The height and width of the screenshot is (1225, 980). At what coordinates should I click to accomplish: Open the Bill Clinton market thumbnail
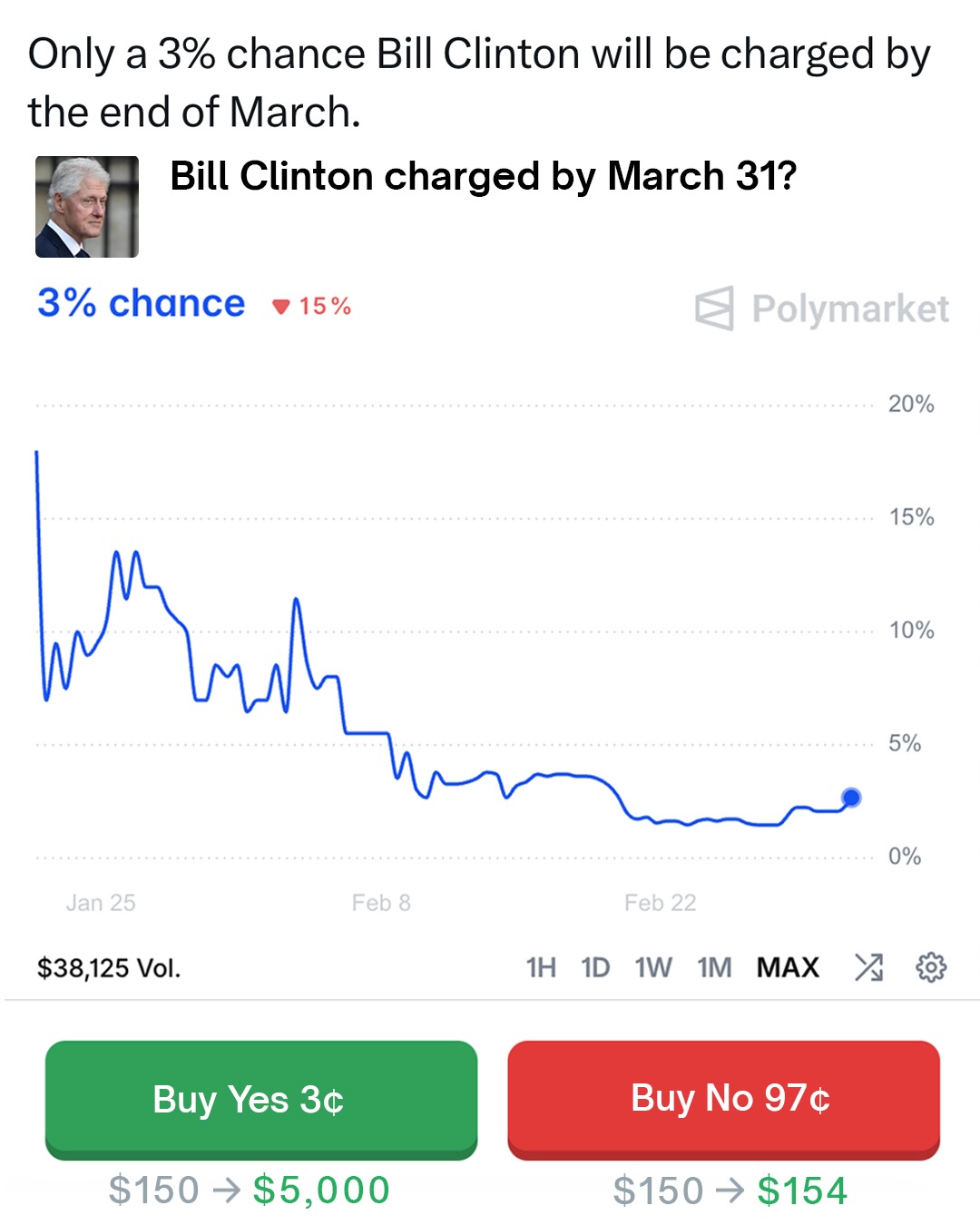click(87, 207)
